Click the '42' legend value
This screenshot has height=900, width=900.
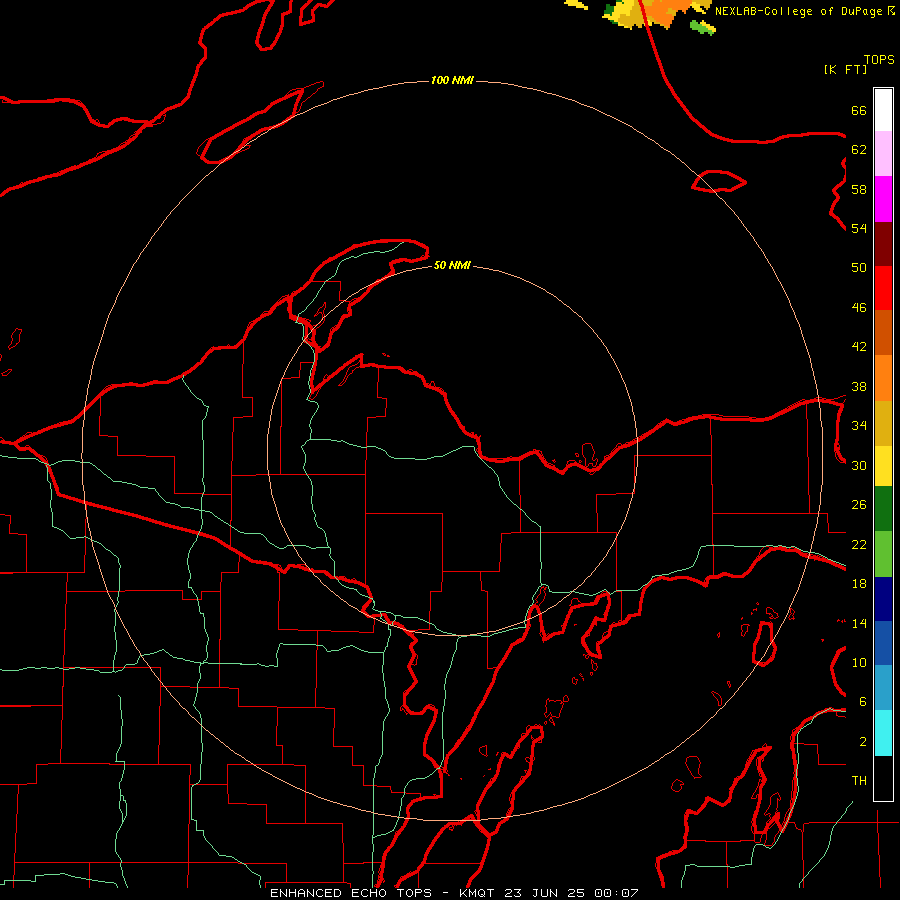[x=859, y=347]
